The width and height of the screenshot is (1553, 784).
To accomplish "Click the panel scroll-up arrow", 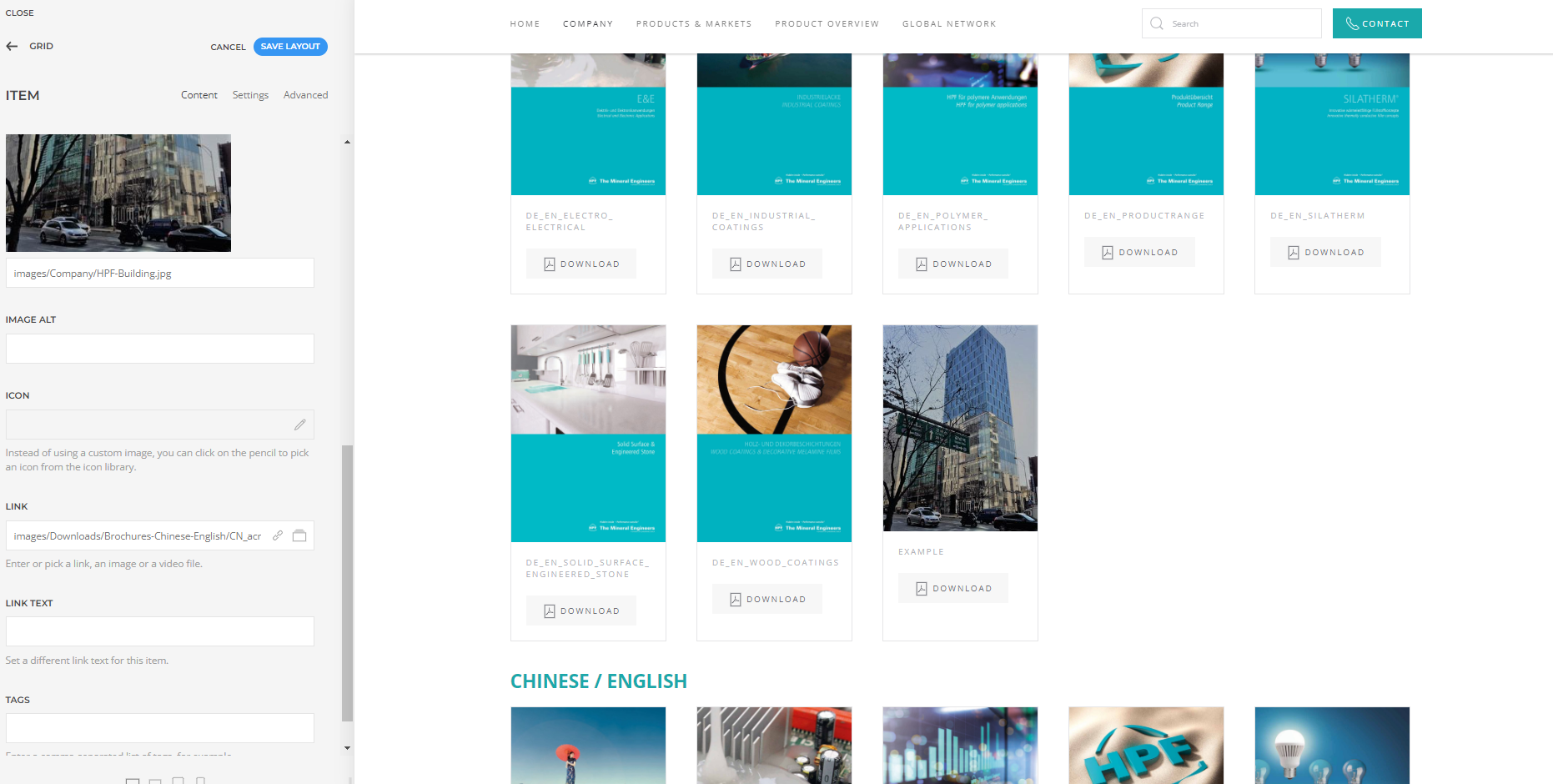I will click(x=347, y=142).
